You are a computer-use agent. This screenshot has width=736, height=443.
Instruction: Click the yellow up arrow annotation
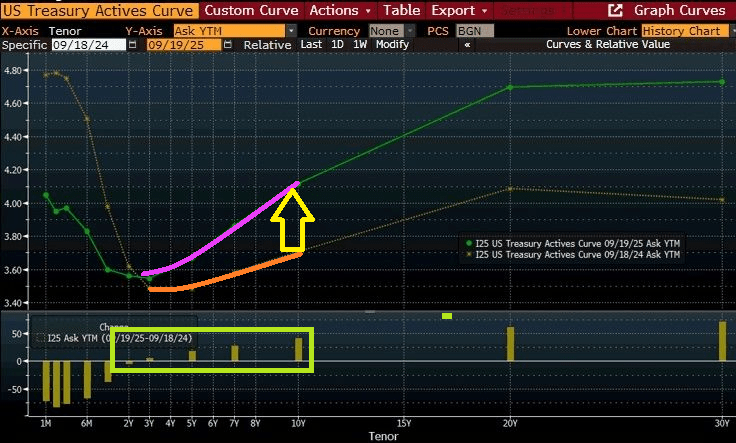click(296, 218)
